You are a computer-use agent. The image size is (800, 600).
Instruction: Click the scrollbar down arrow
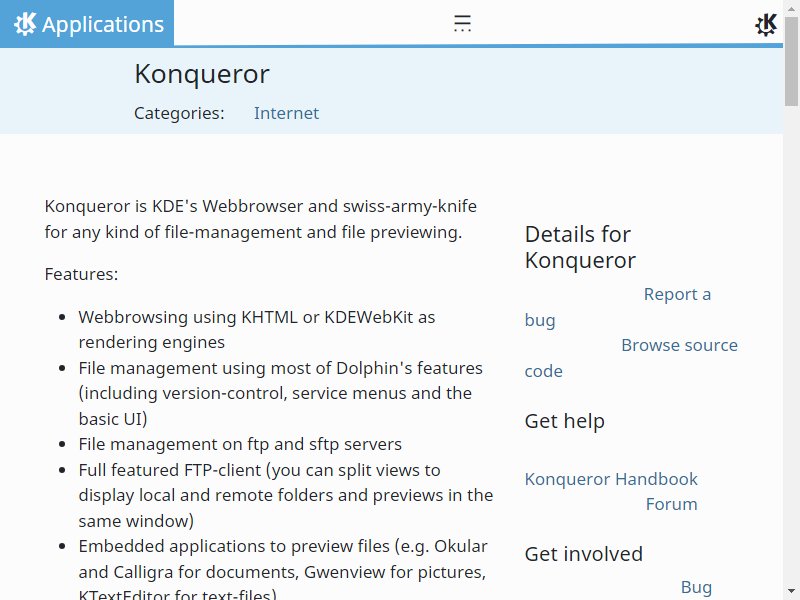click(791, 592)
